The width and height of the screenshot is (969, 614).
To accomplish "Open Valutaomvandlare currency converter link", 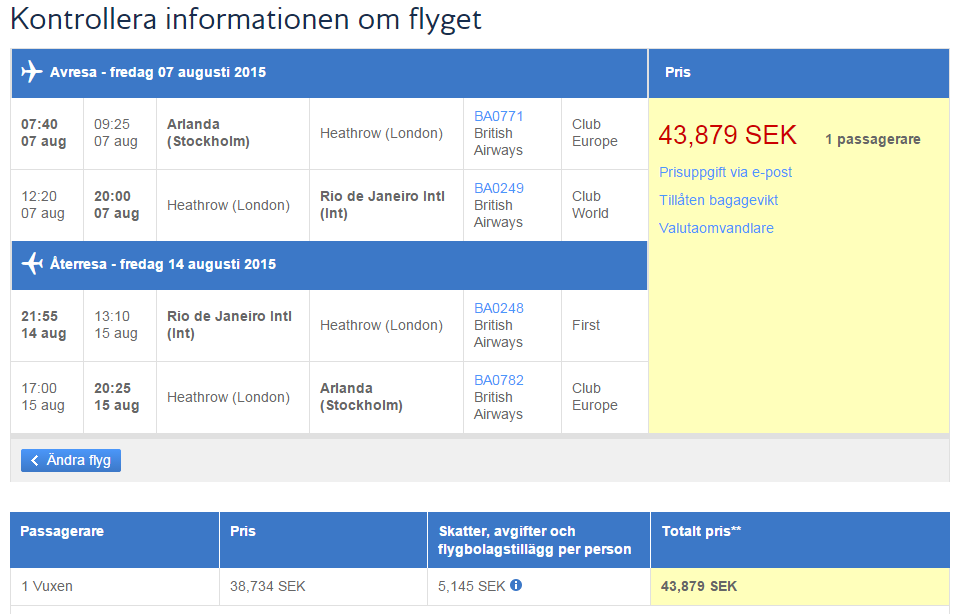I will point(716,228).
